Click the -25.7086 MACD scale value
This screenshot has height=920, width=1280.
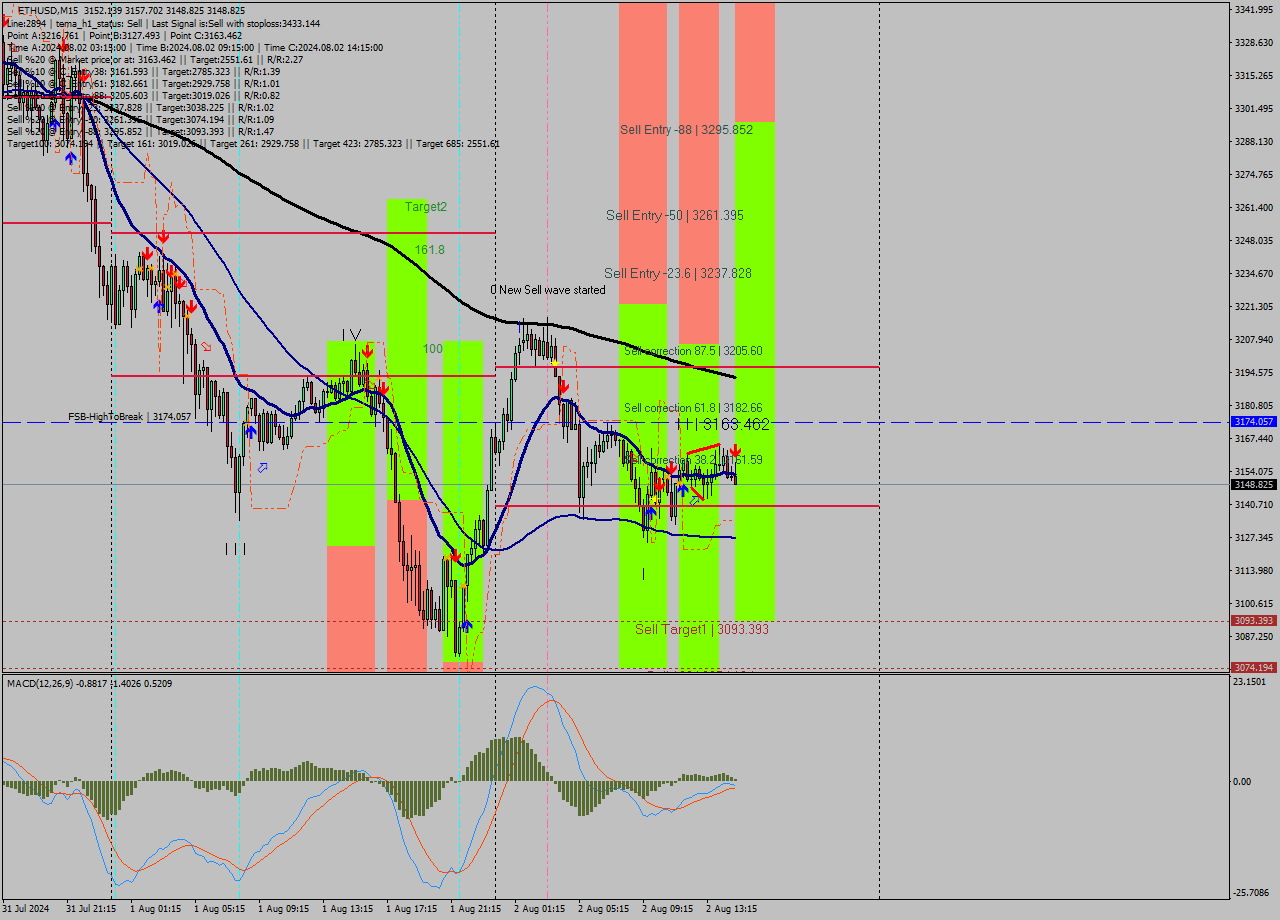pos(1253,892)
